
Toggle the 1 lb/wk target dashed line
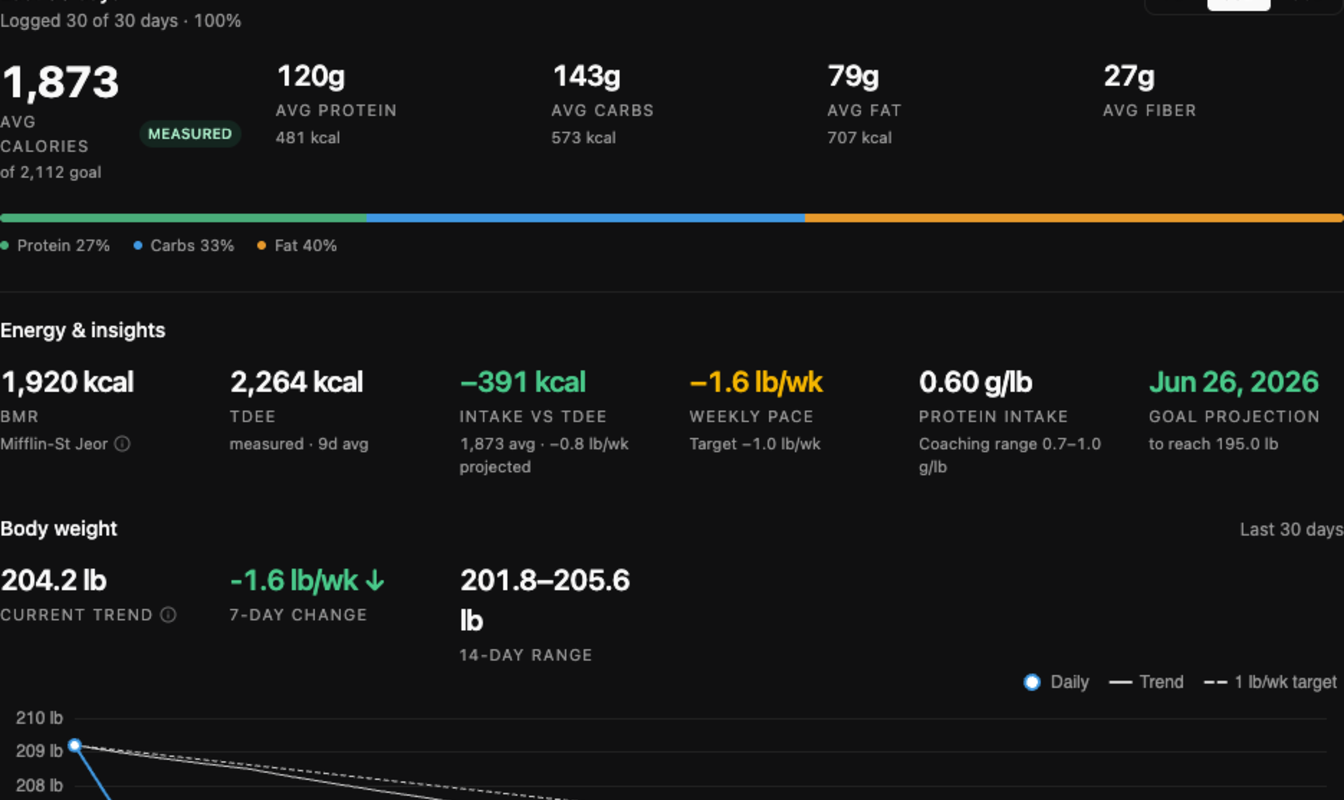[1270, 682]
